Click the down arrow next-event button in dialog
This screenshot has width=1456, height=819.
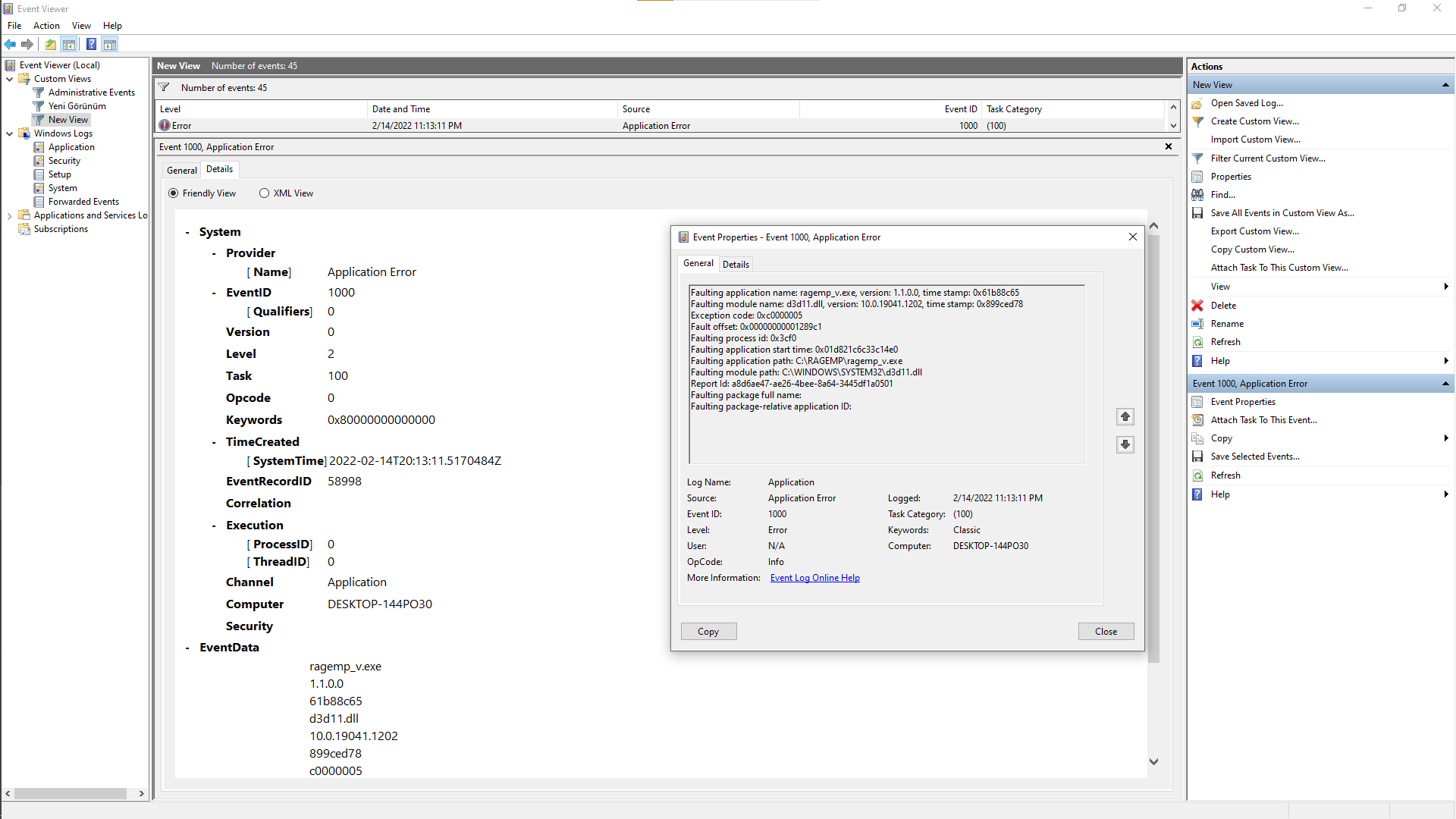1125,444
